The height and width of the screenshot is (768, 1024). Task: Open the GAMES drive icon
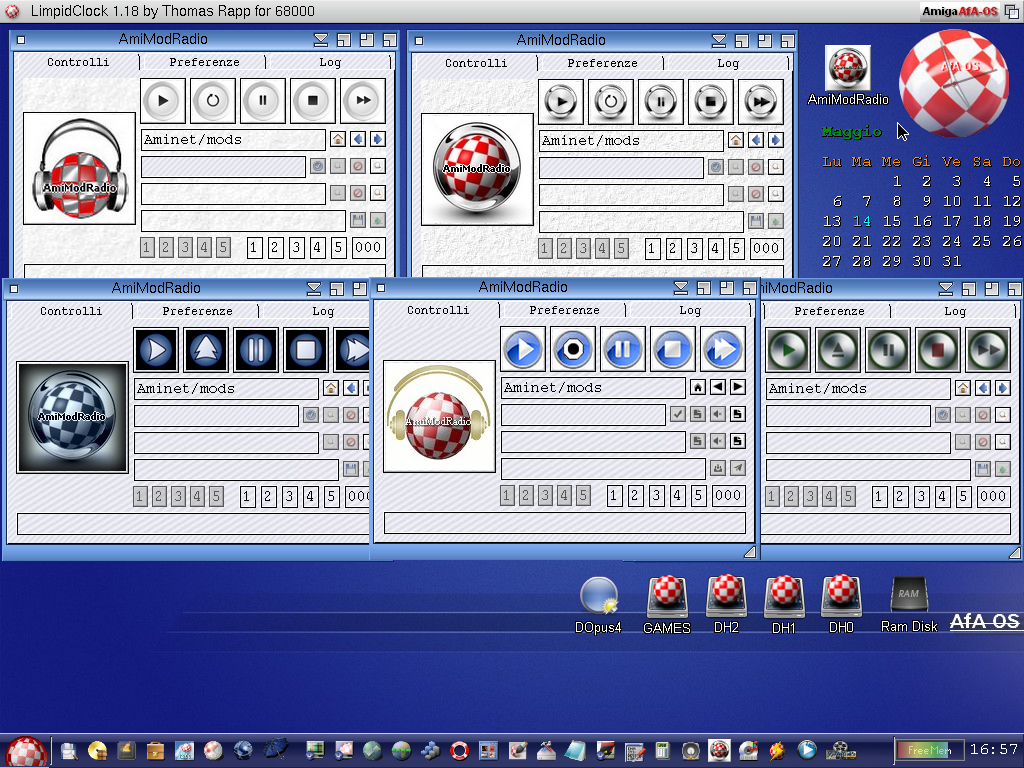coord(666,598)
